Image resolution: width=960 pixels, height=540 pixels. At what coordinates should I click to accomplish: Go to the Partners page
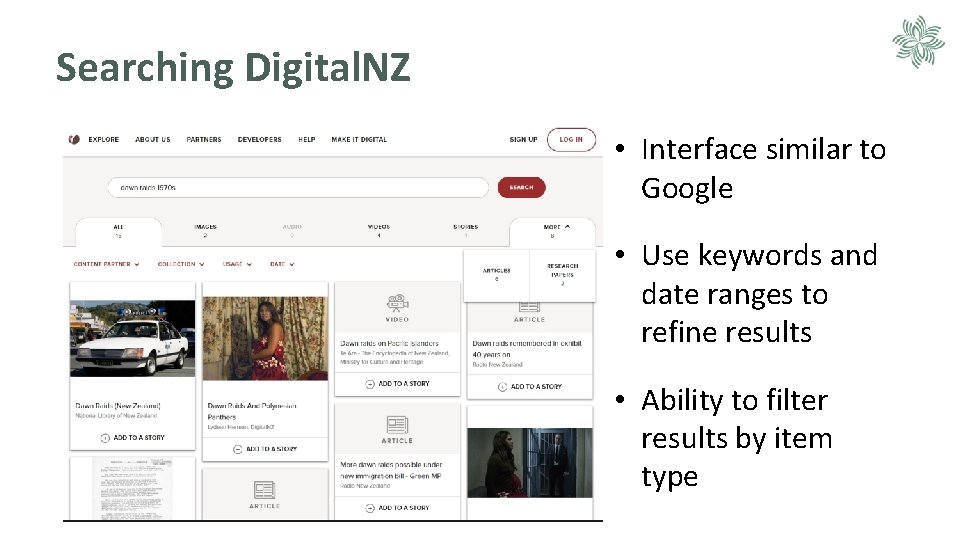click(x=204, y=140)
